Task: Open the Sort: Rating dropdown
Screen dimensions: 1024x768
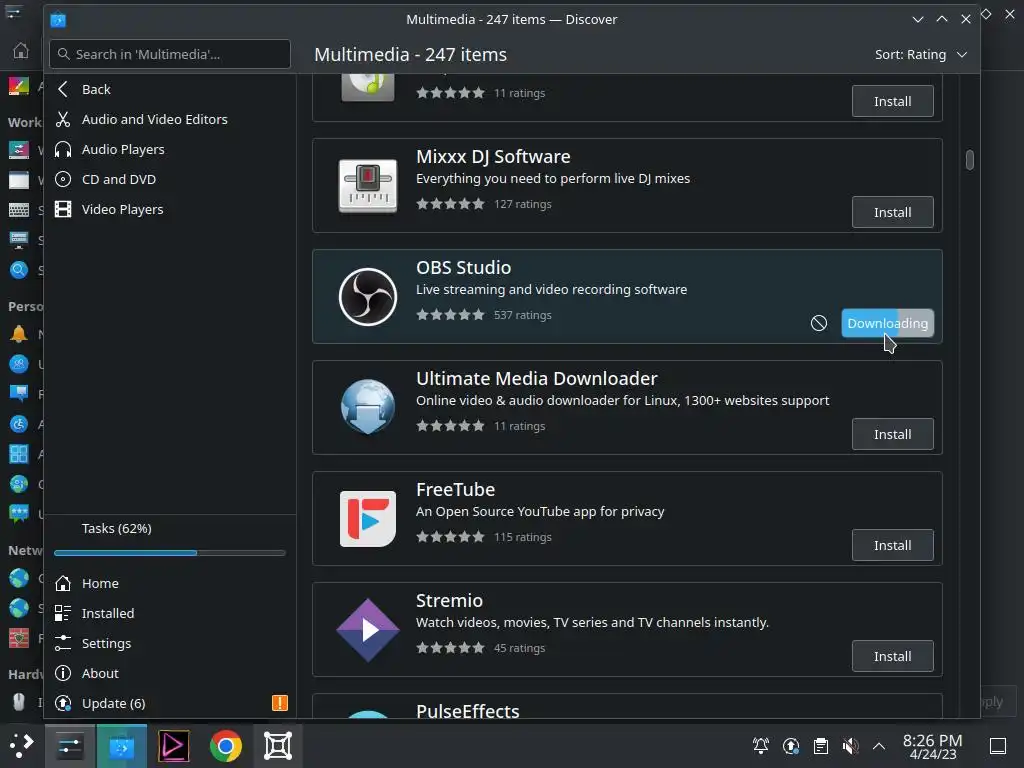Action: tap(920, 55)
